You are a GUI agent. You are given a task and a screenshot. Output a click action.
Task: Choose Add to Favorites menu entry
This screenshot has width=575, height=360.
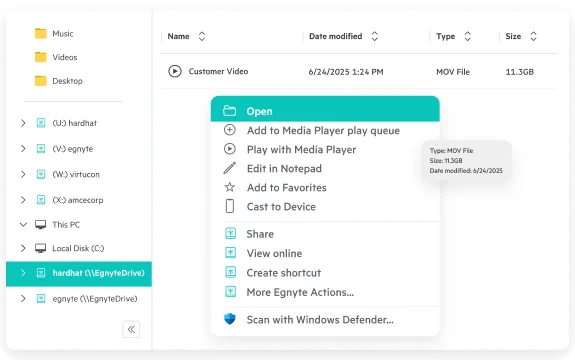(x=325, y=188)
